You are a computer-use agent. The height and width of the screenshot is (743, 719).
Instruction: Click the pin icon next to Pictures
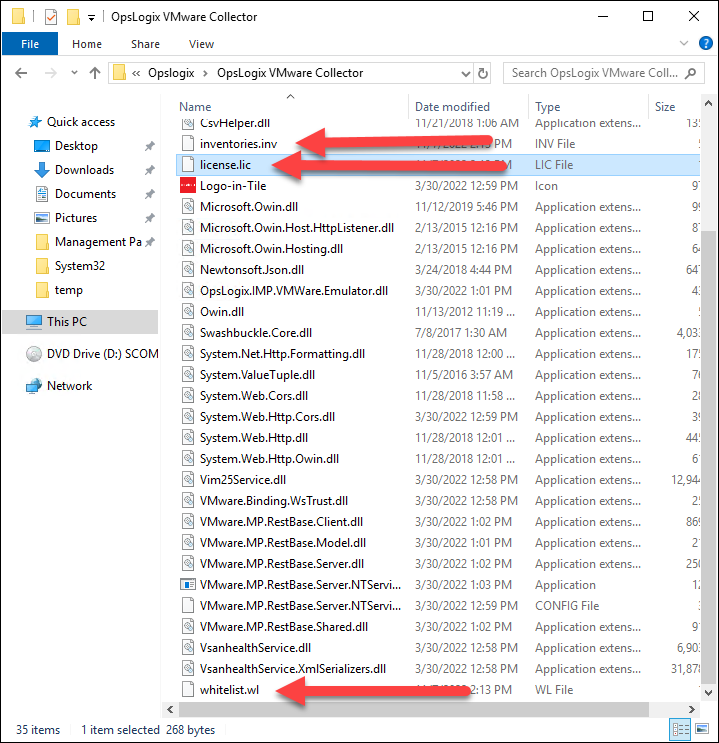click(x=150, y=218)
